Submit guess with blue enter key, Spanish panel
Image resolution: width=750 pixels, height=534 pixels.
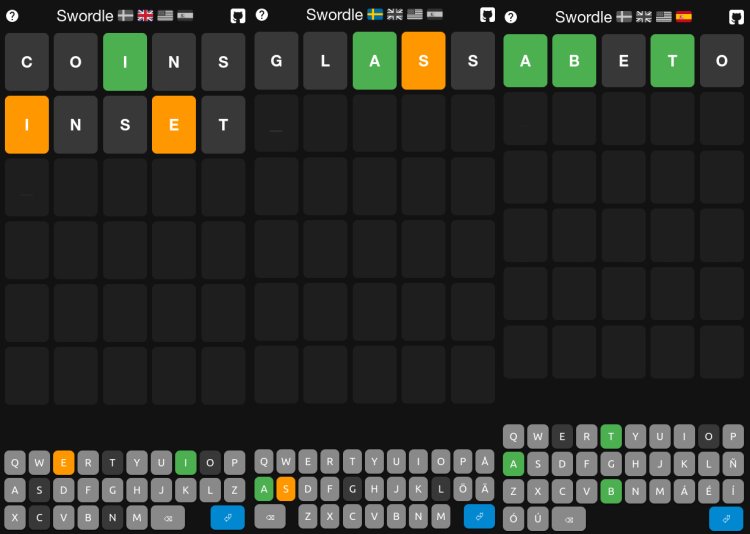pyautogui.click(x=726, y=519)
